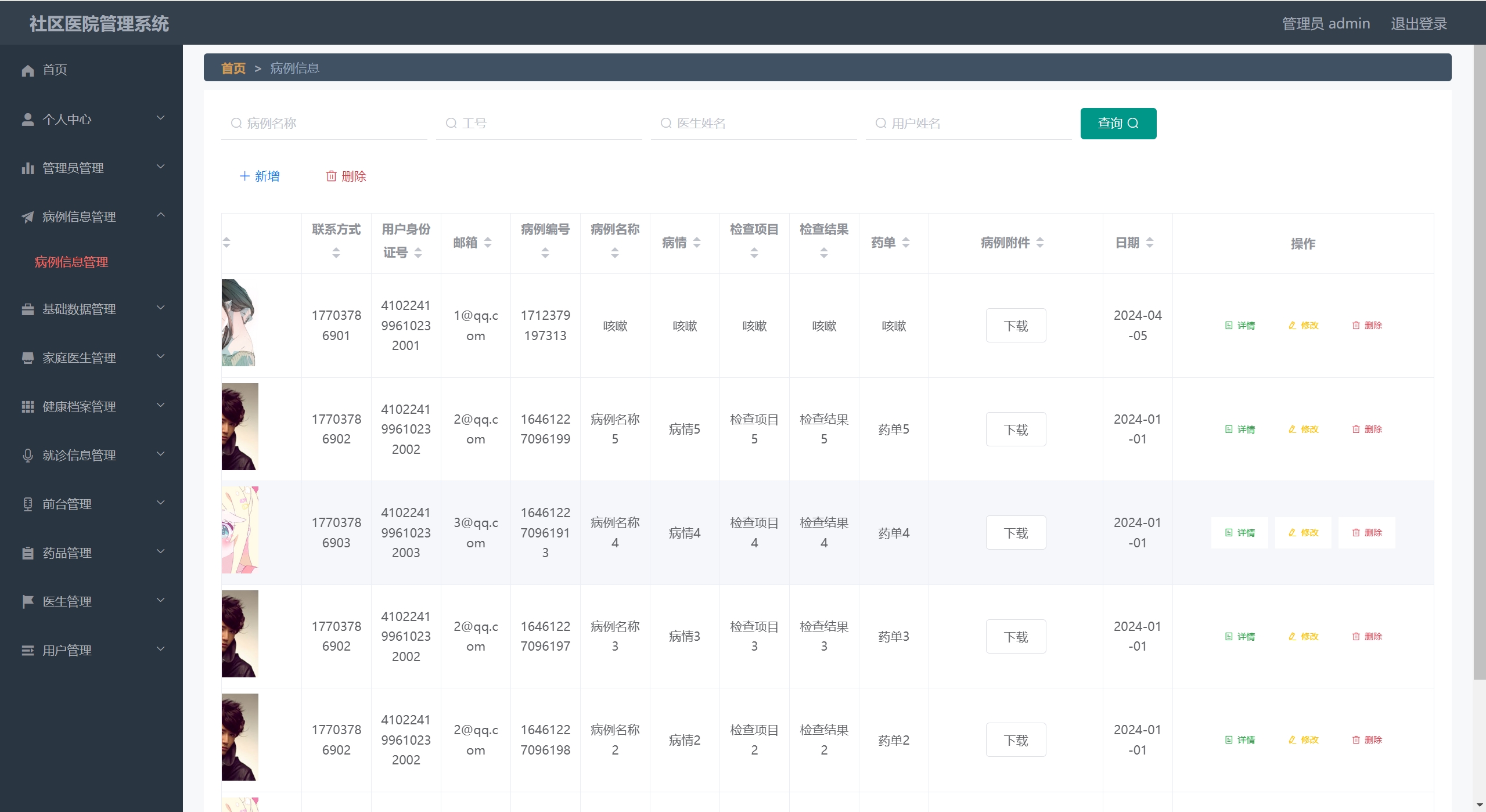Sort table by 日期 column arrows

1150,243
